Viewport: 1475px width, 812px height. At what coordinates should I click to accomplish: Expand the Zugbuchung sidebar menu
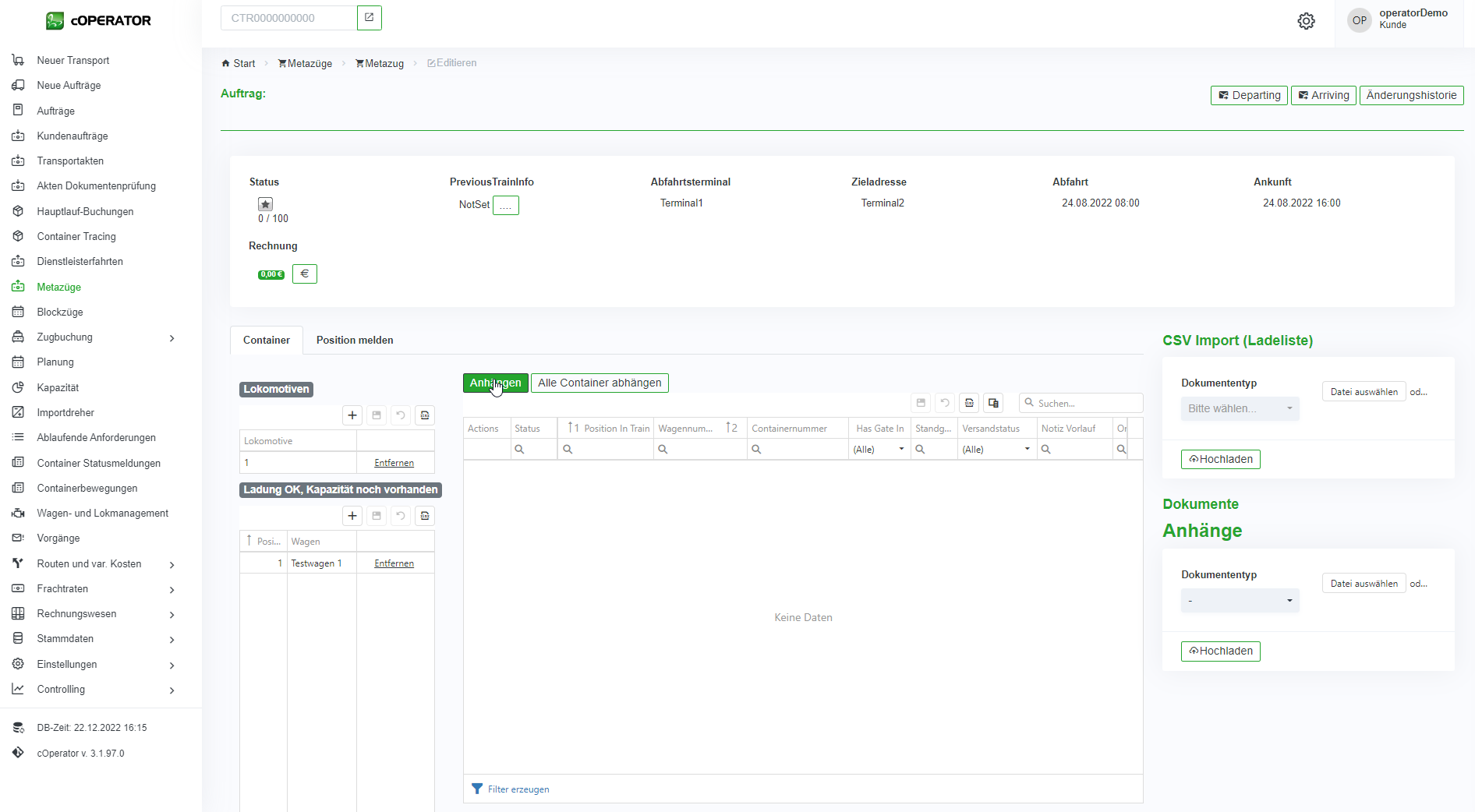(x=172, y=337)
